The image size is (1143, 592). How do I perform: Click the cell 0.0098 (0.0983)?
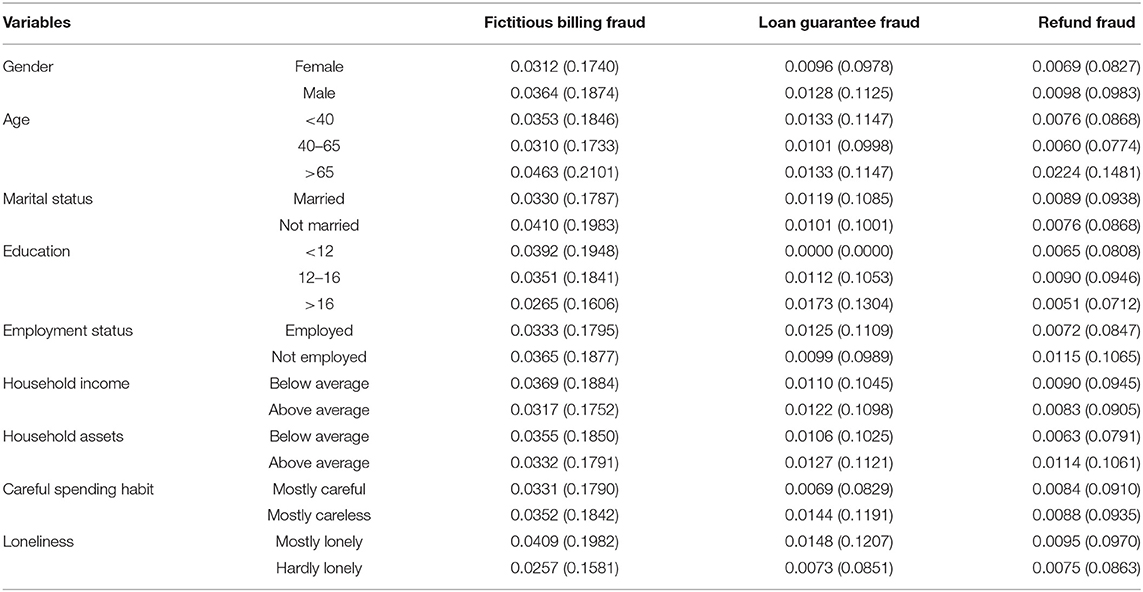(1085, 93)
